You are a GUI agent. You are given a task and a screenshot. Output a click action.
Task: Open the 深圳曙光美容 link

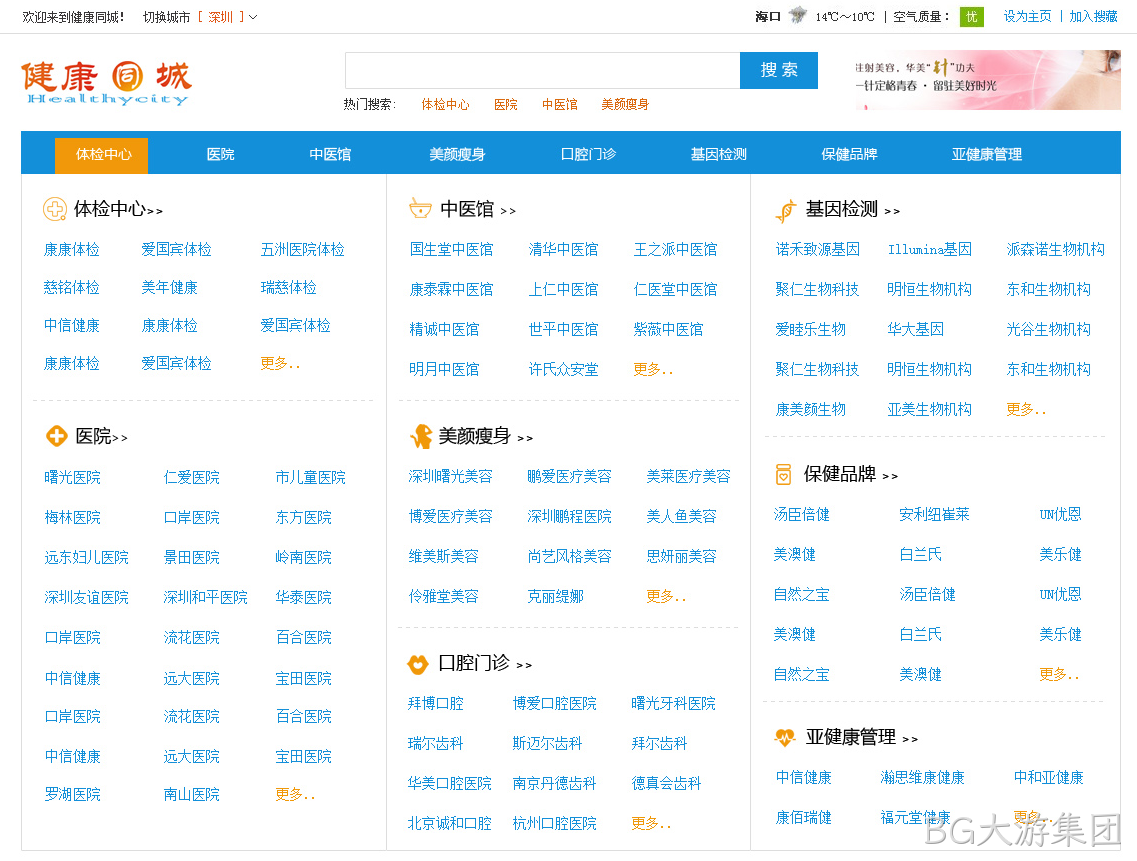pos(450,477)
